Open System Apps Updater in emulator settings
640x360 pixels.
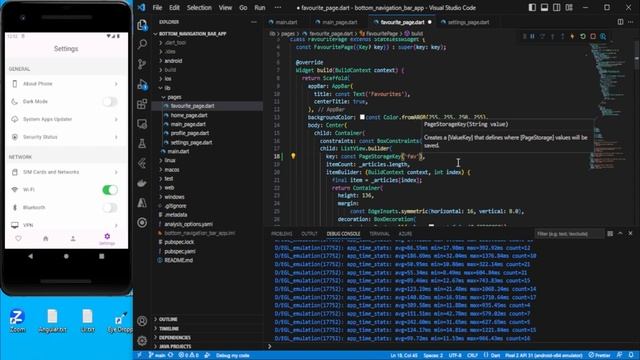tap(66, 119)
